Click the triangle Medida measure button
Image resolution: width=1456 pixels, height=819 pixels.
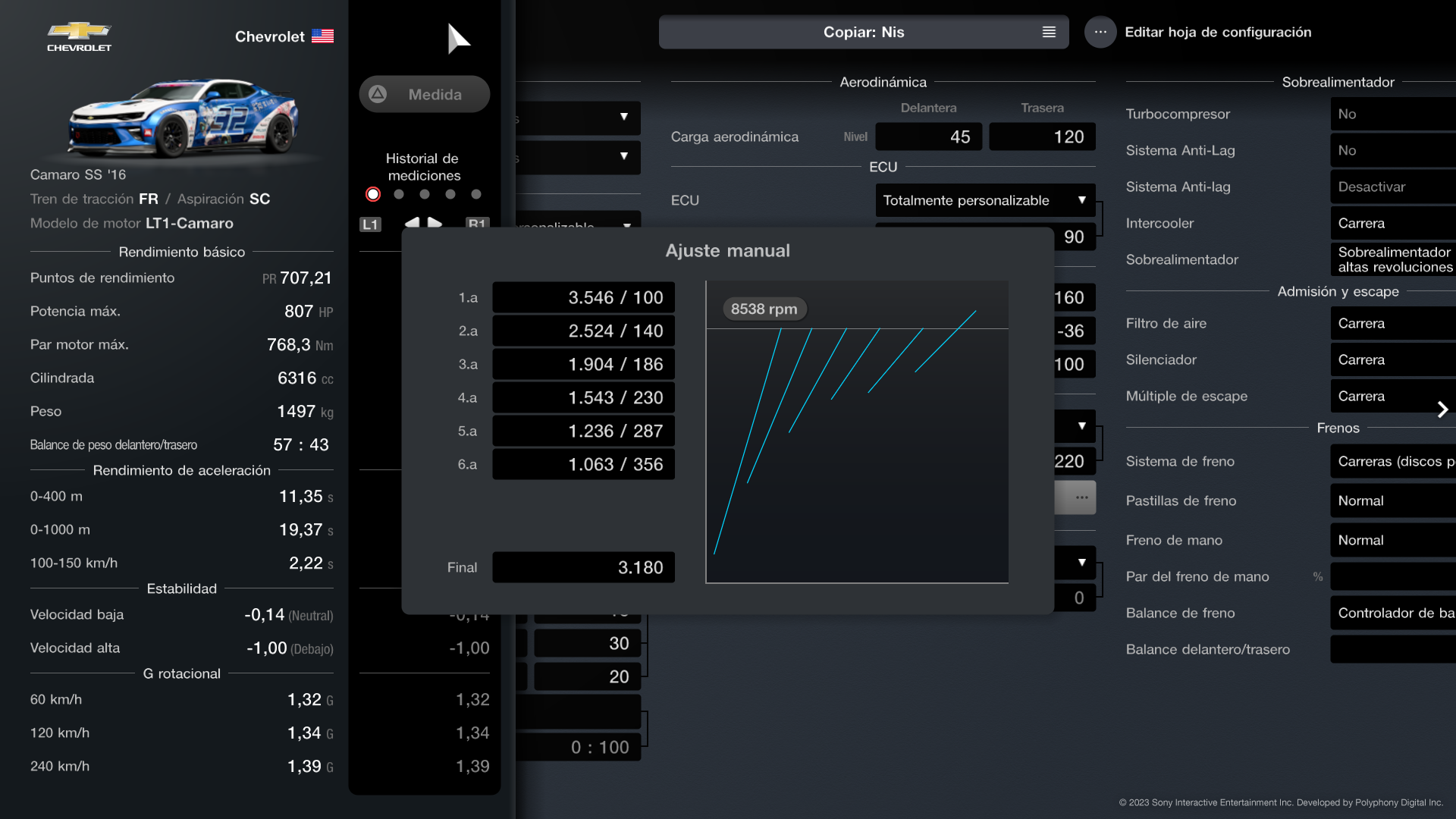tap(424, 94)
